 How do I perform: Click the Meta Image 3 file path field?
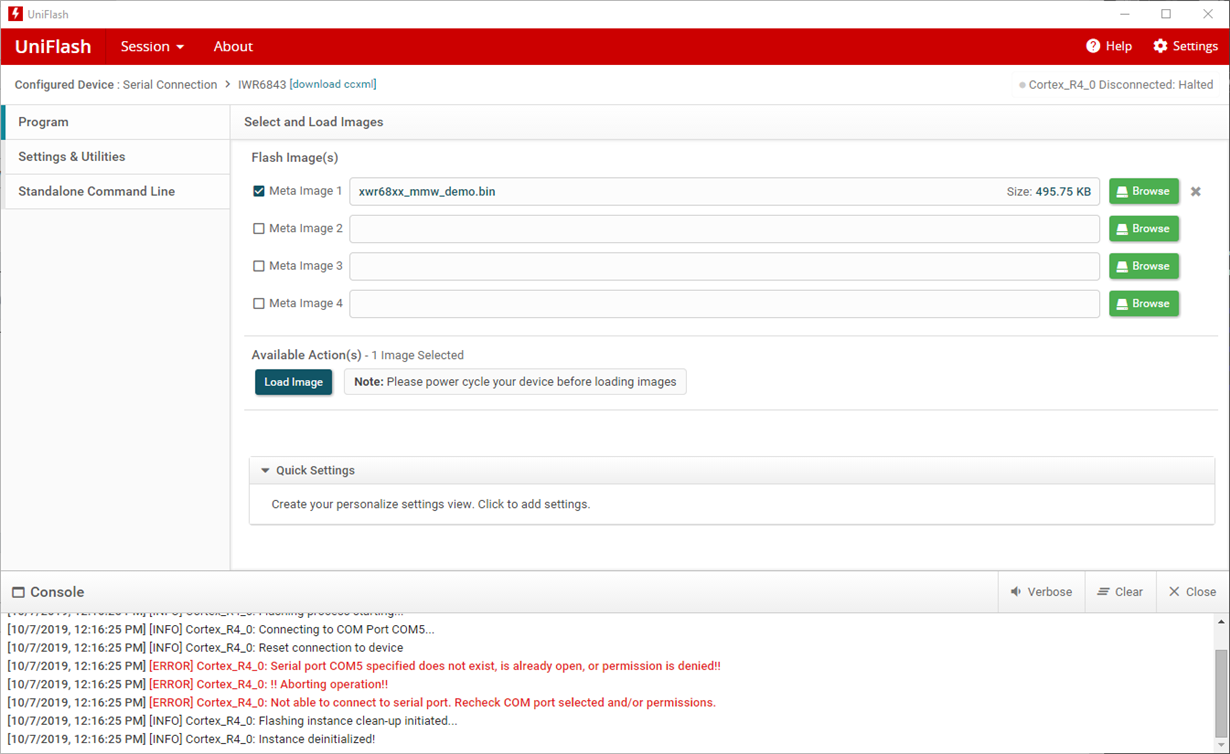pos(724,266)
